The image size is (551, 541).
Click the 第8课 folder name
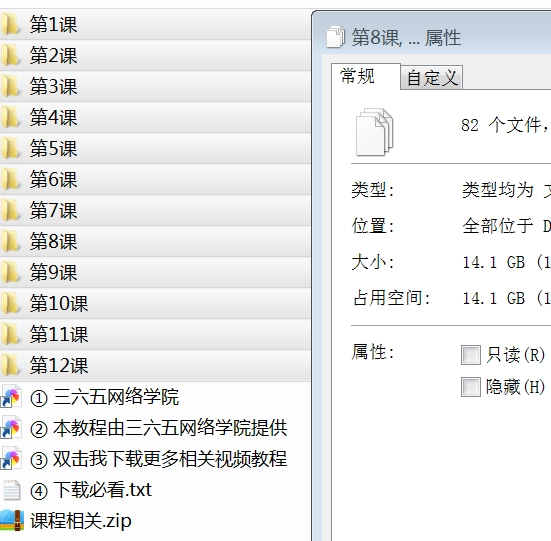click(53, 241)
